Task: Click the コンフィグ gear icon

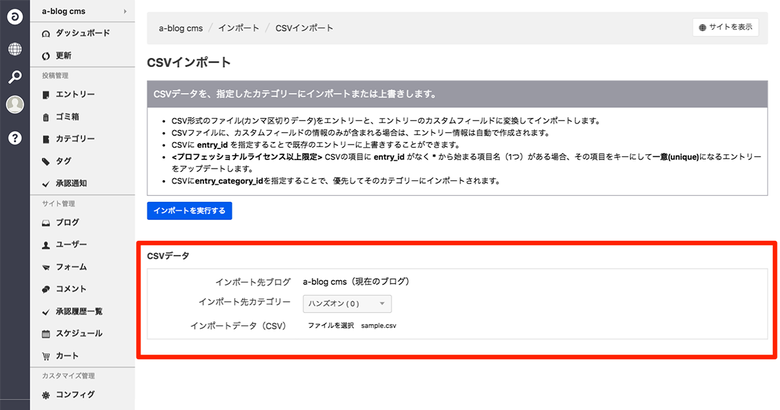Action: pos(46,395)
